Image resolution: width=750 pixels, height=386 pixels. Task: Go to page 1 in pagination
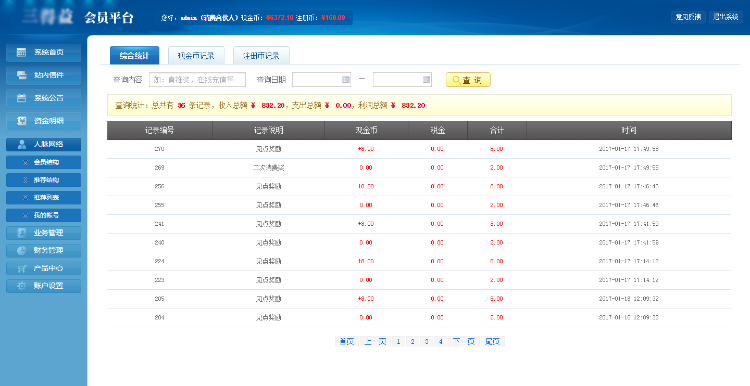[x=398, y=342]
